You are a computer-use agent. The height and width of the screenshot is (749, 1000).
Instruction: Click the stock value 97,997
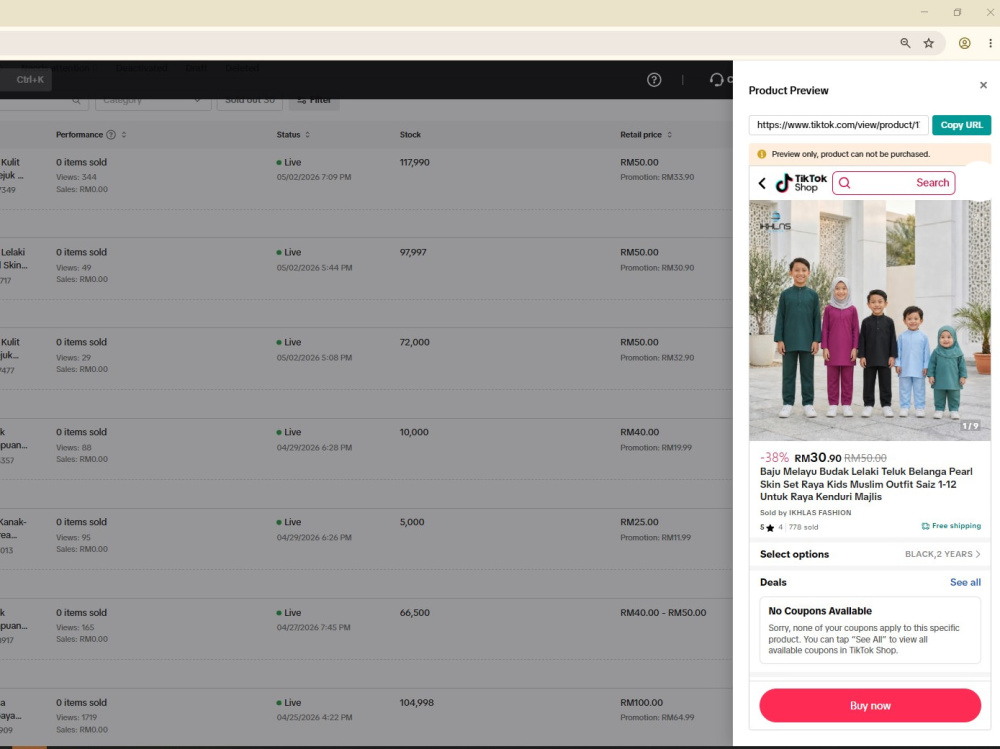click(413, 252)
